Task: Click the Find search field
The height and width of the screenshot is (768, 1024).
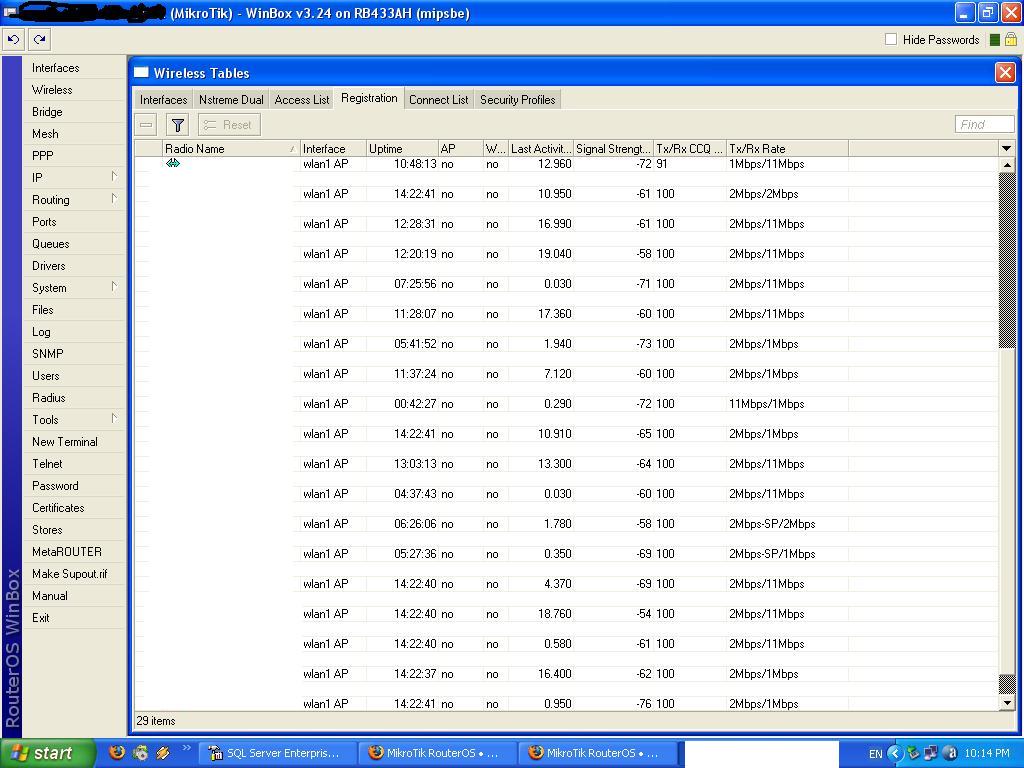Action: 984,124
